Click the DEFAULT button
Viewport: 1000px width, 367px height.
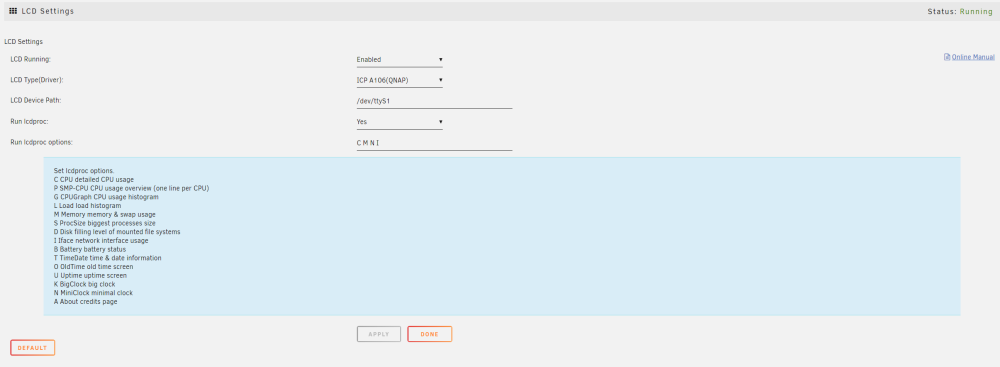pyautogui.click(x=33, y=348)
